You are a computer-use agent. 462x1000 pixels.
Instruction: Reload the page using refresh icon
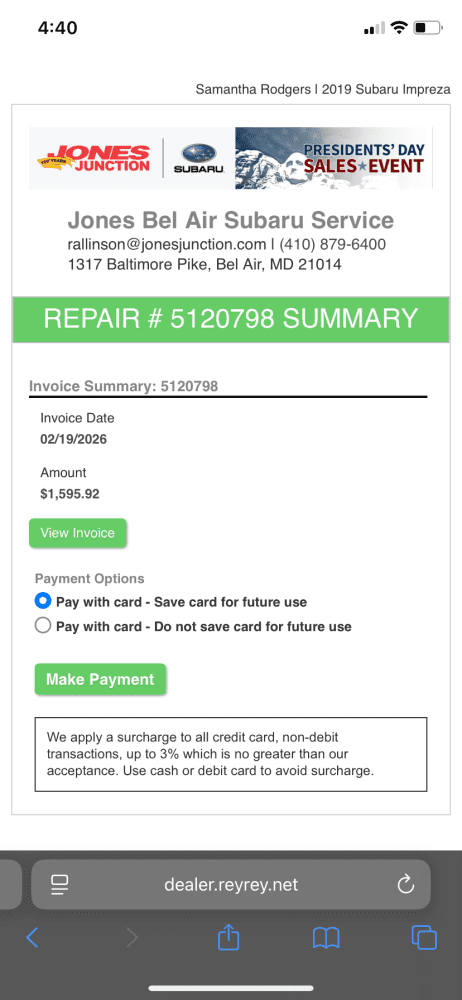406,885
